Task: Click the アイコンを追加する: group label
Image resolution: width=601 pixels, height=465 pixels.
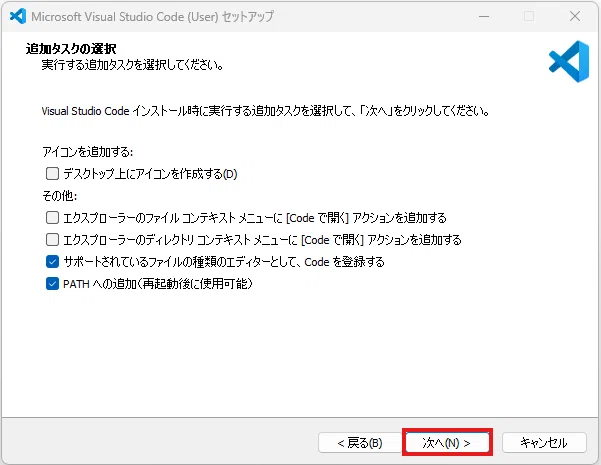Action: [88, 152]
